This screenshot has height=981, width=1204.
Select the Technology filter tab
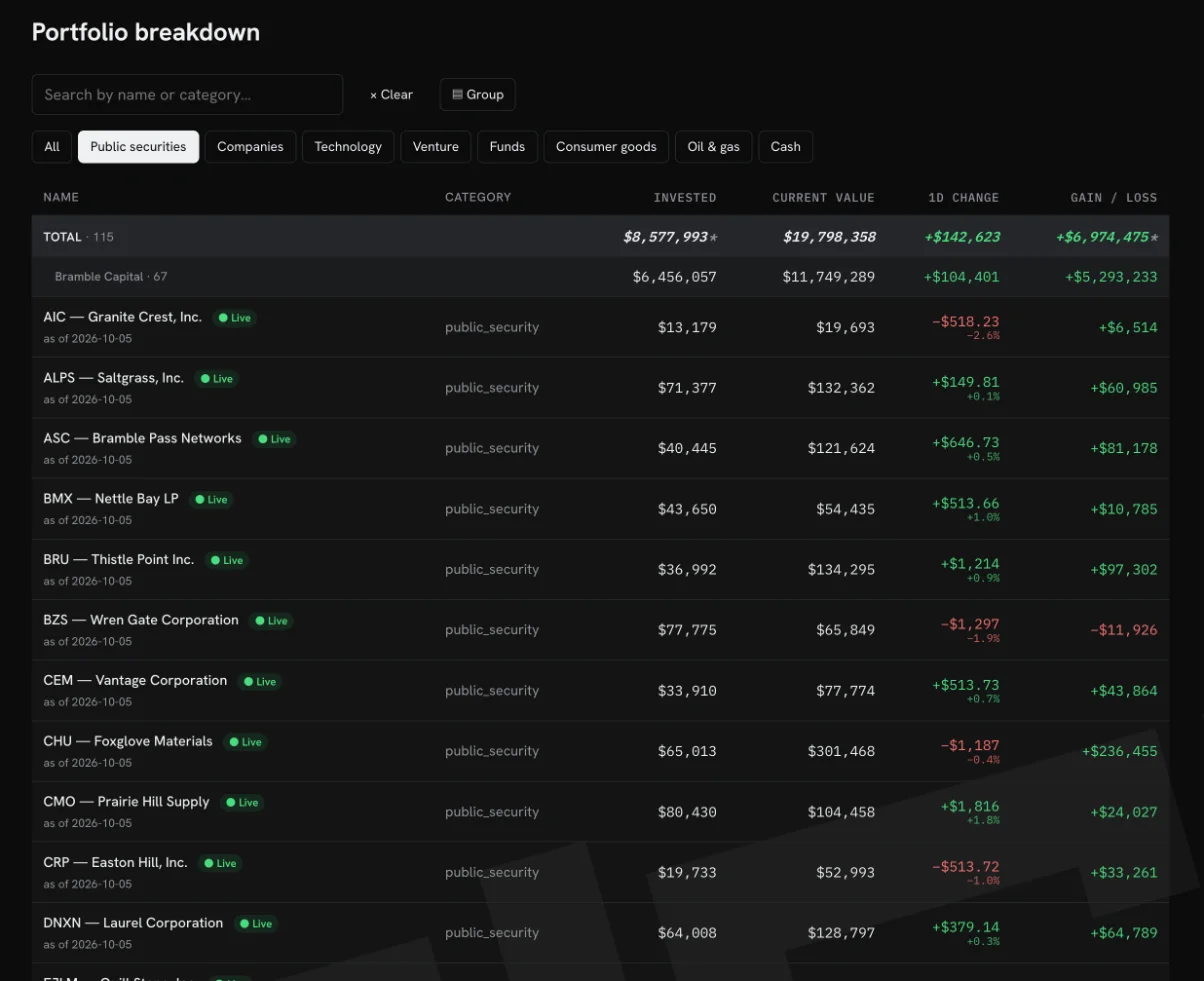(348, 146)
